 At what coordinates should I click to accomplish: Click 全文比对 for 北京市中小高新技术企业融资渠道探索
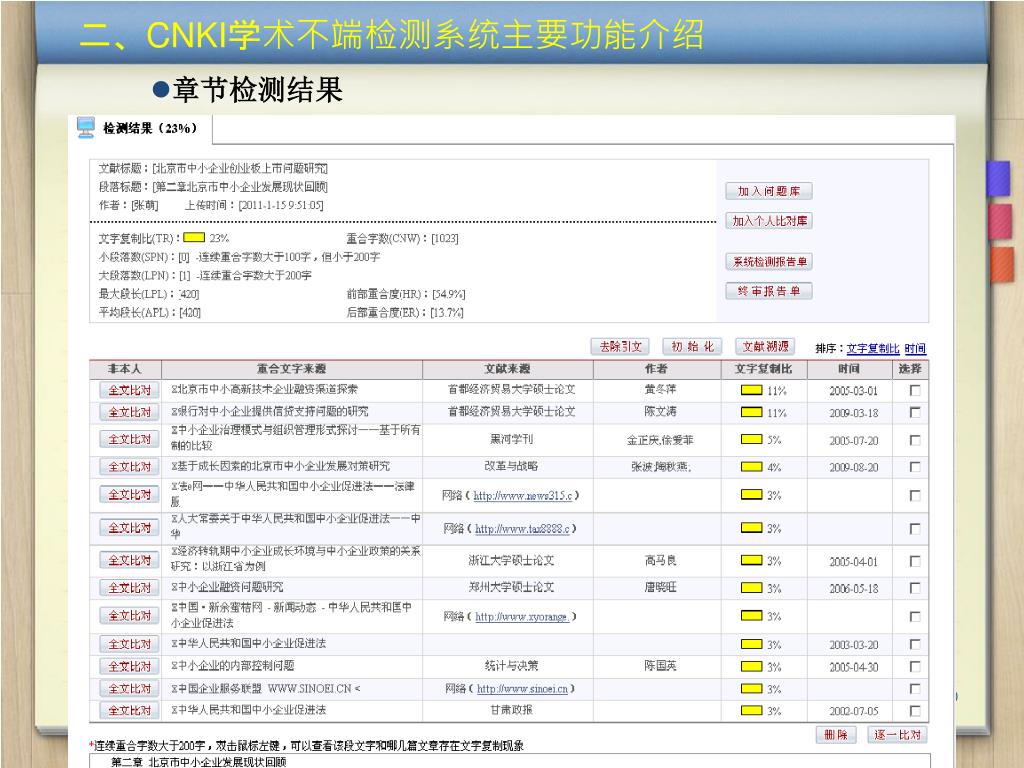(129, 390)
